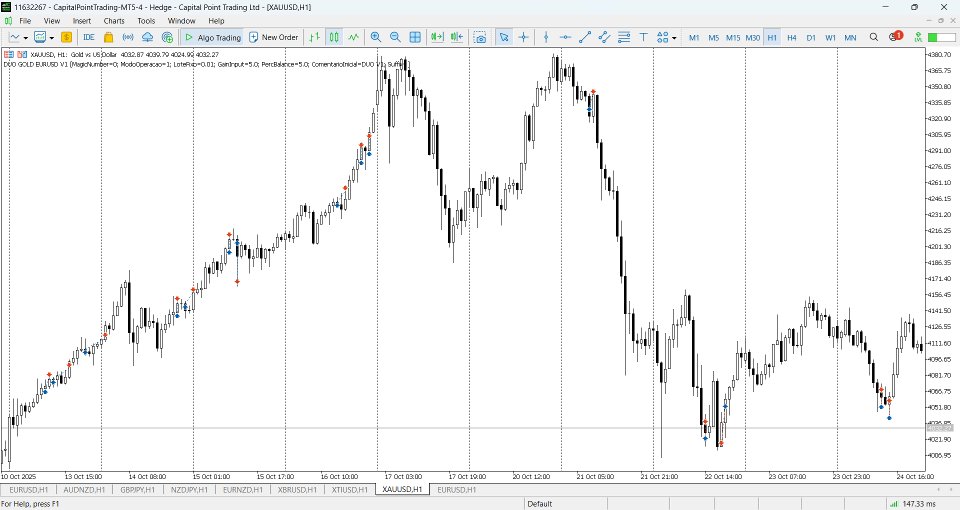This screenshot has height=510, width=960.
Task: Tile chart windows with grid icon
Action: tap(415, 37)
